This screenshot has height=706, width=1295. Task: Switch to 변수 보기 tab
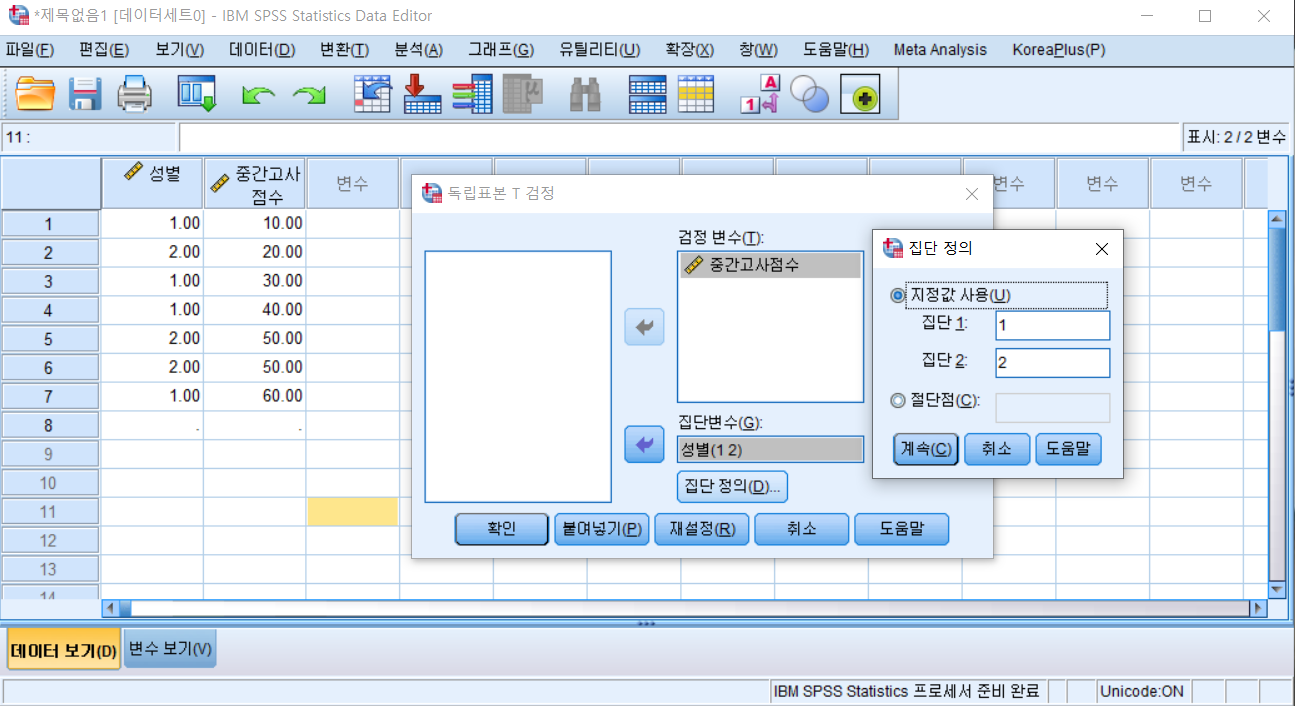point(170,650)
